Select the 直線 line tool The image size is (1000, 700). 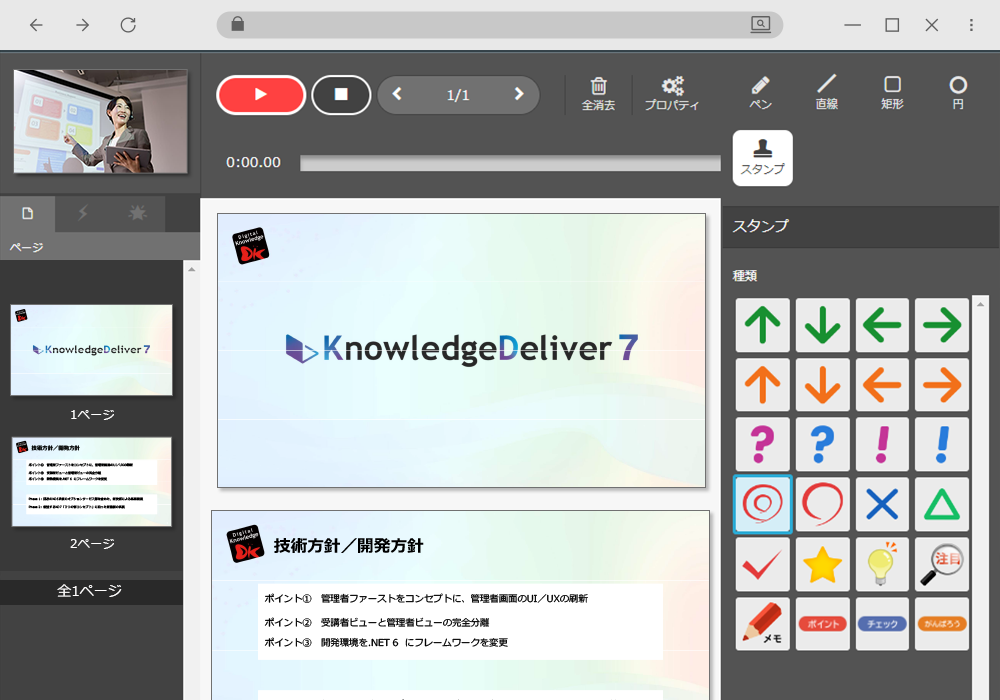[827, 93]
